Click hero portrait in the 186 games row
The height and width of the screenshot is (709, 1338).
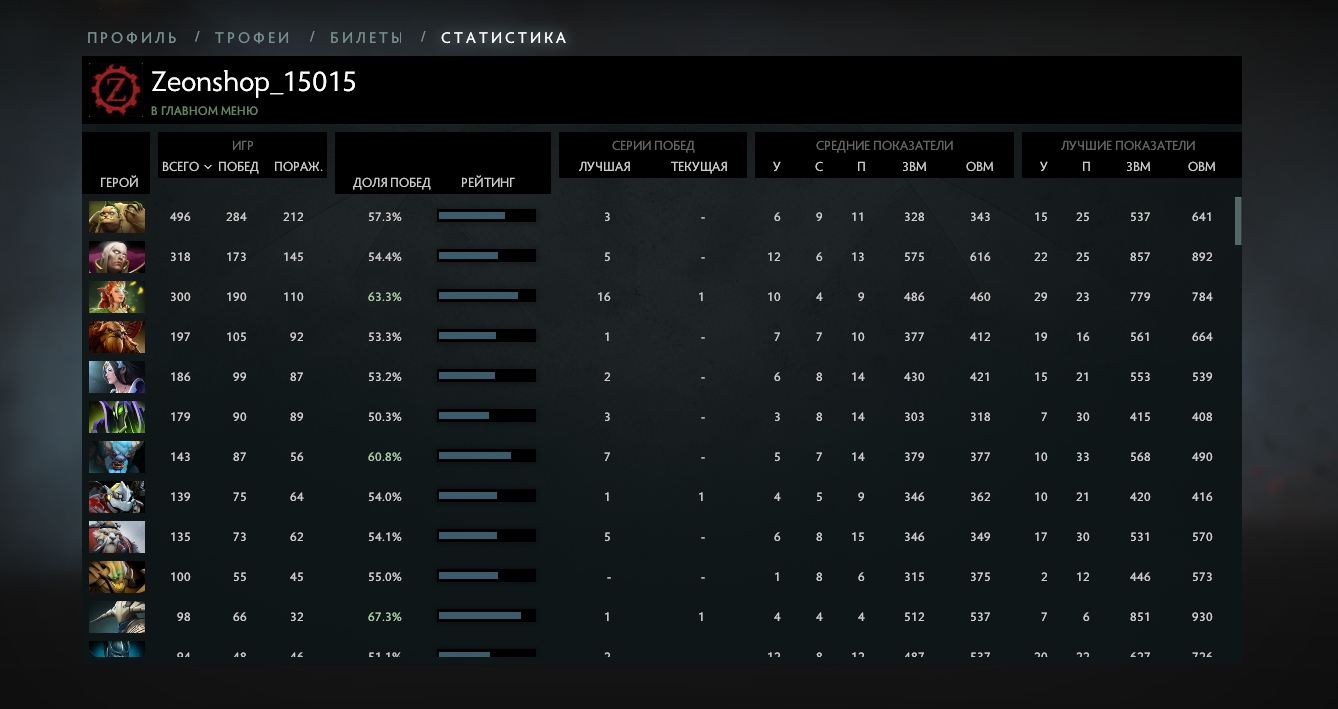[117, 377]
